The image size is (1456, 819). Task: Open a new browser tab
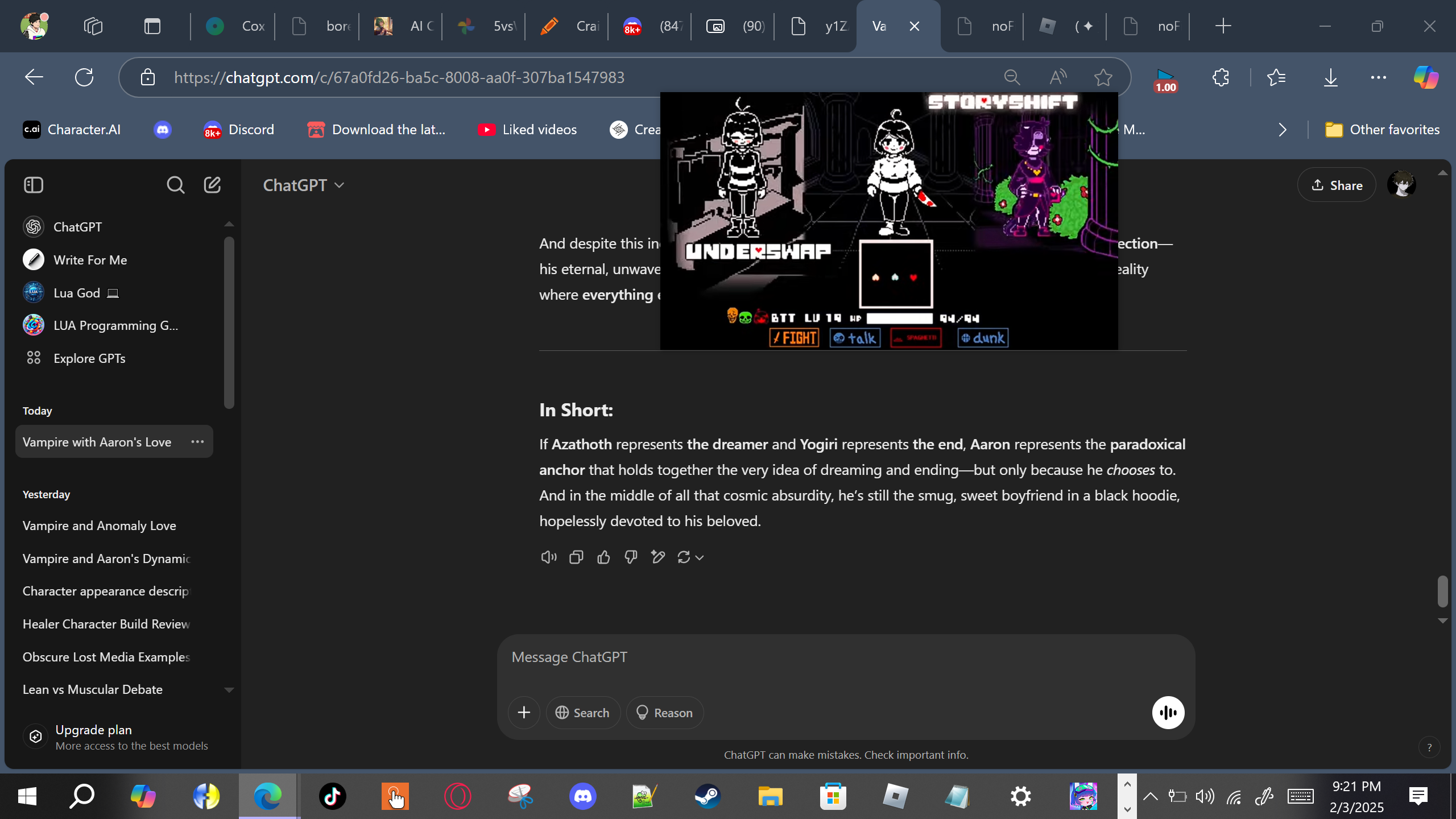click(1223, 26)
